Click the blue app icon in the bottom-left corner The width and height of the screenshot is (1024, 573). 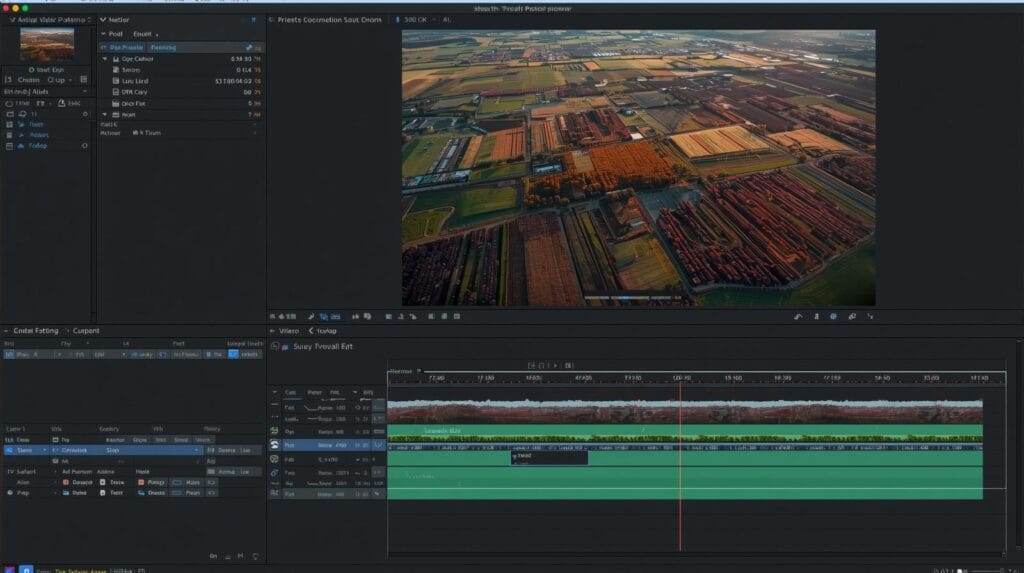26,568
